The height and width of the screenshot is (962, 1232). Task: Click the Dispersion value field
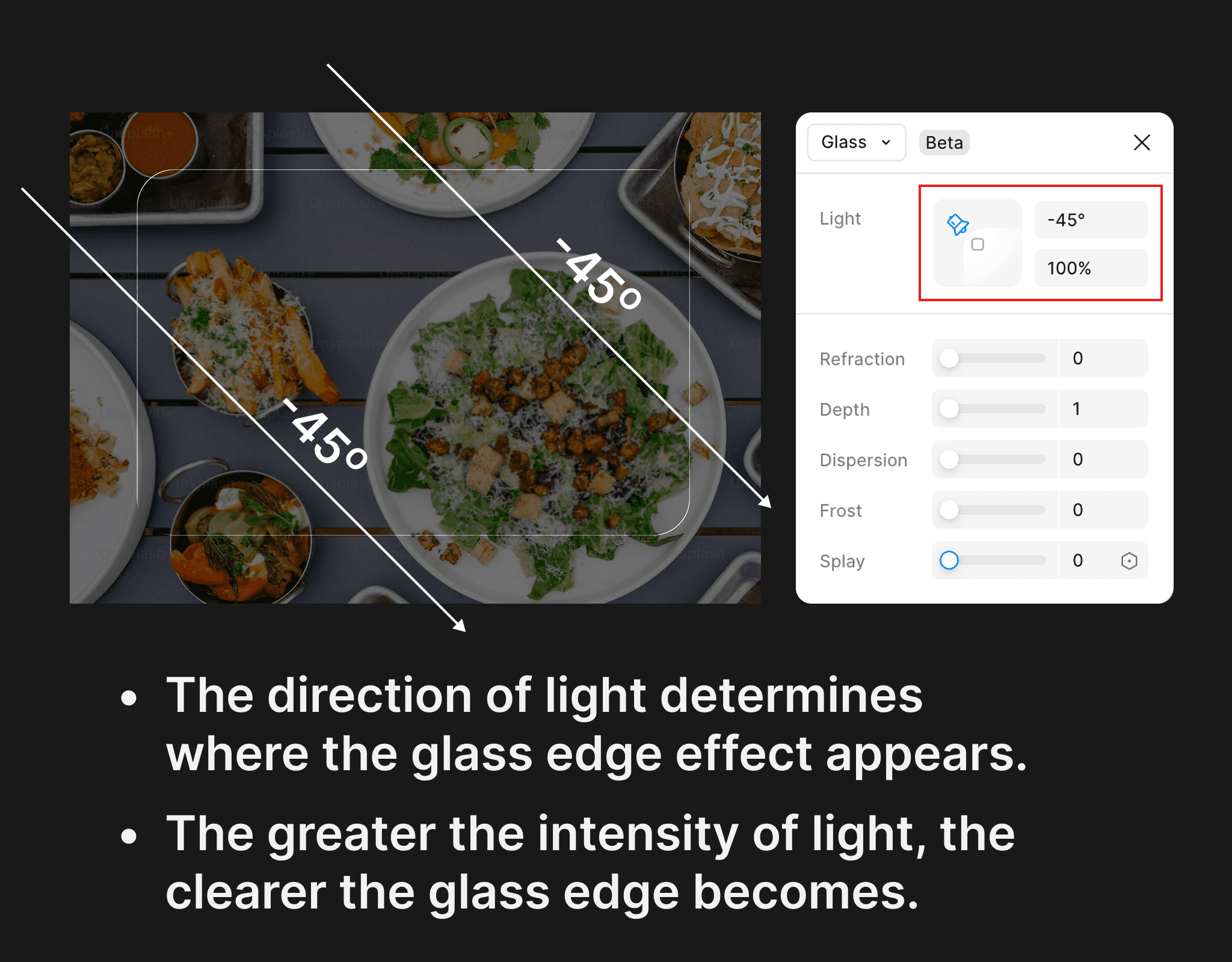pyautogui.click(x=1103, y=459)
